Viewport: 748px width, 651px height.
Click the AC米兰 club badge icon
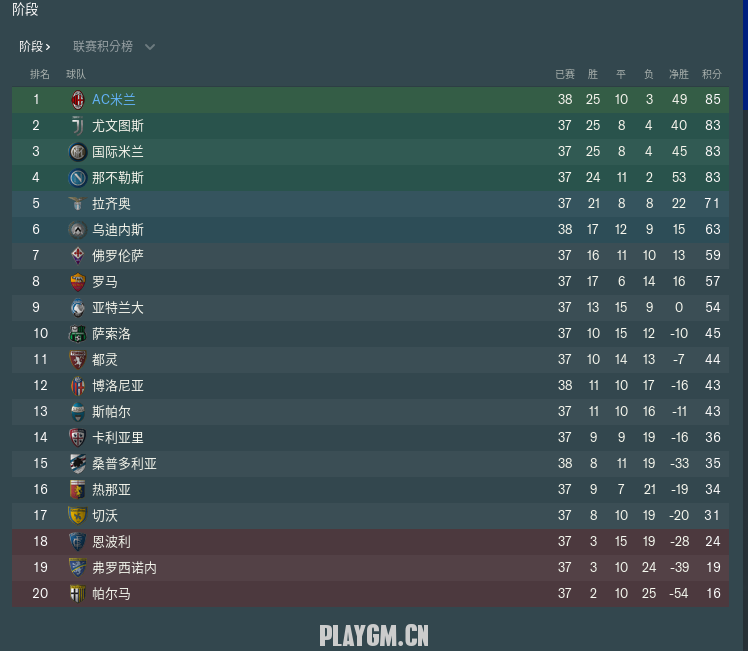[x=77, y=100]
